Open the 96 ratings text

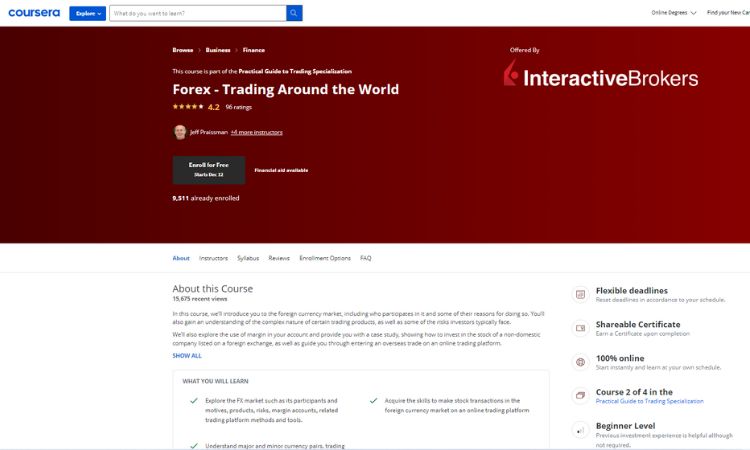pos(239,107)
